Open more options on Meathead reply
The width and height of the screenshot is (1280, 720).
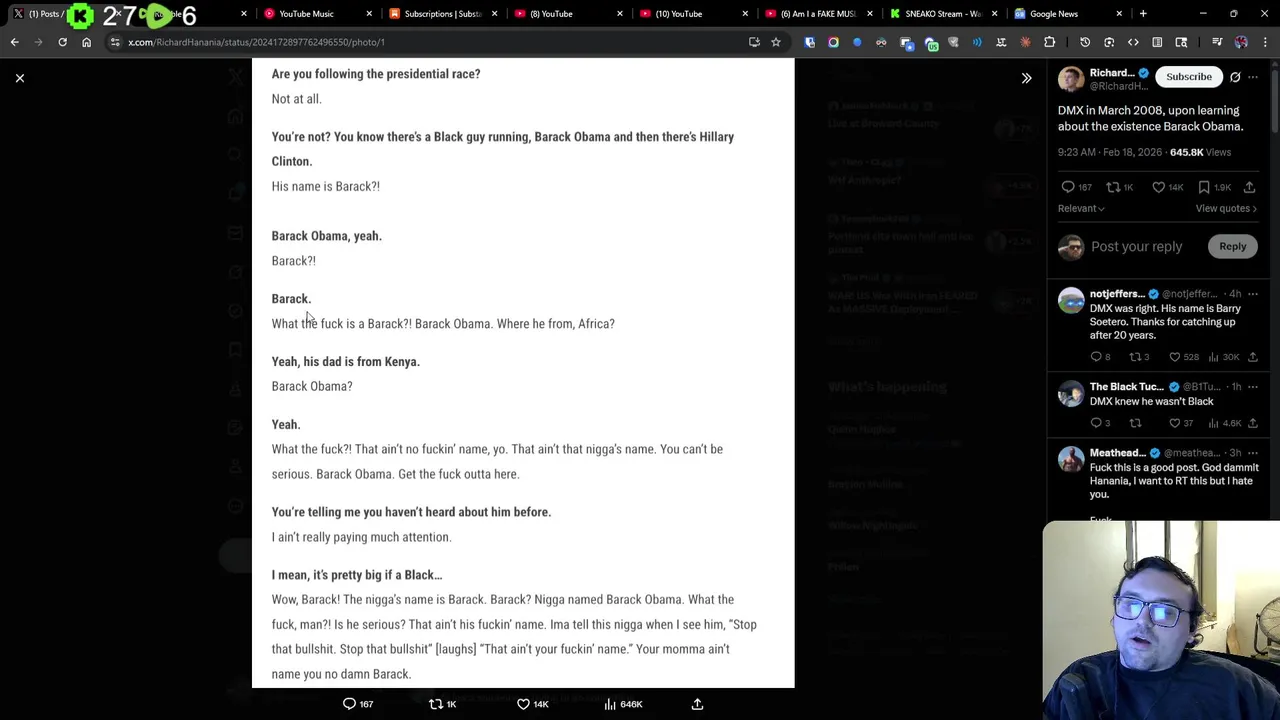(x=1253, y=453)
